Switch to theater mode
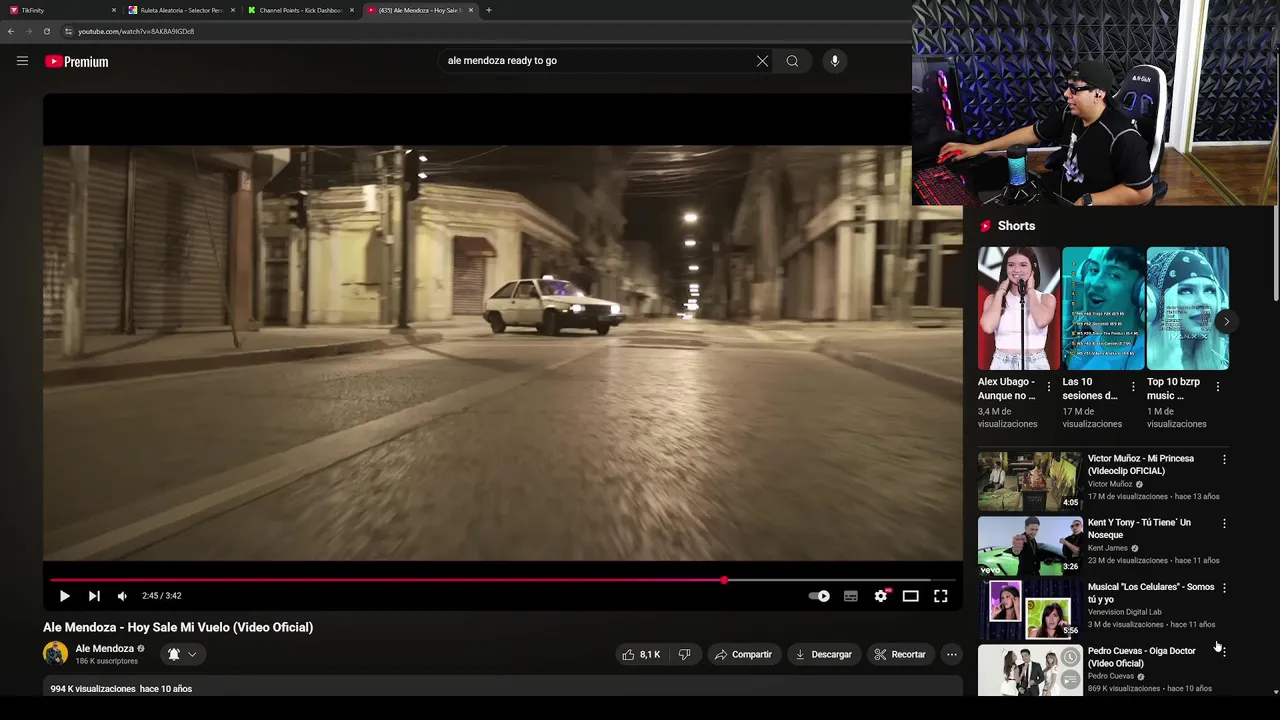Image resolution: width=1280 pixels, height=720 pixels. coord(910,596)
